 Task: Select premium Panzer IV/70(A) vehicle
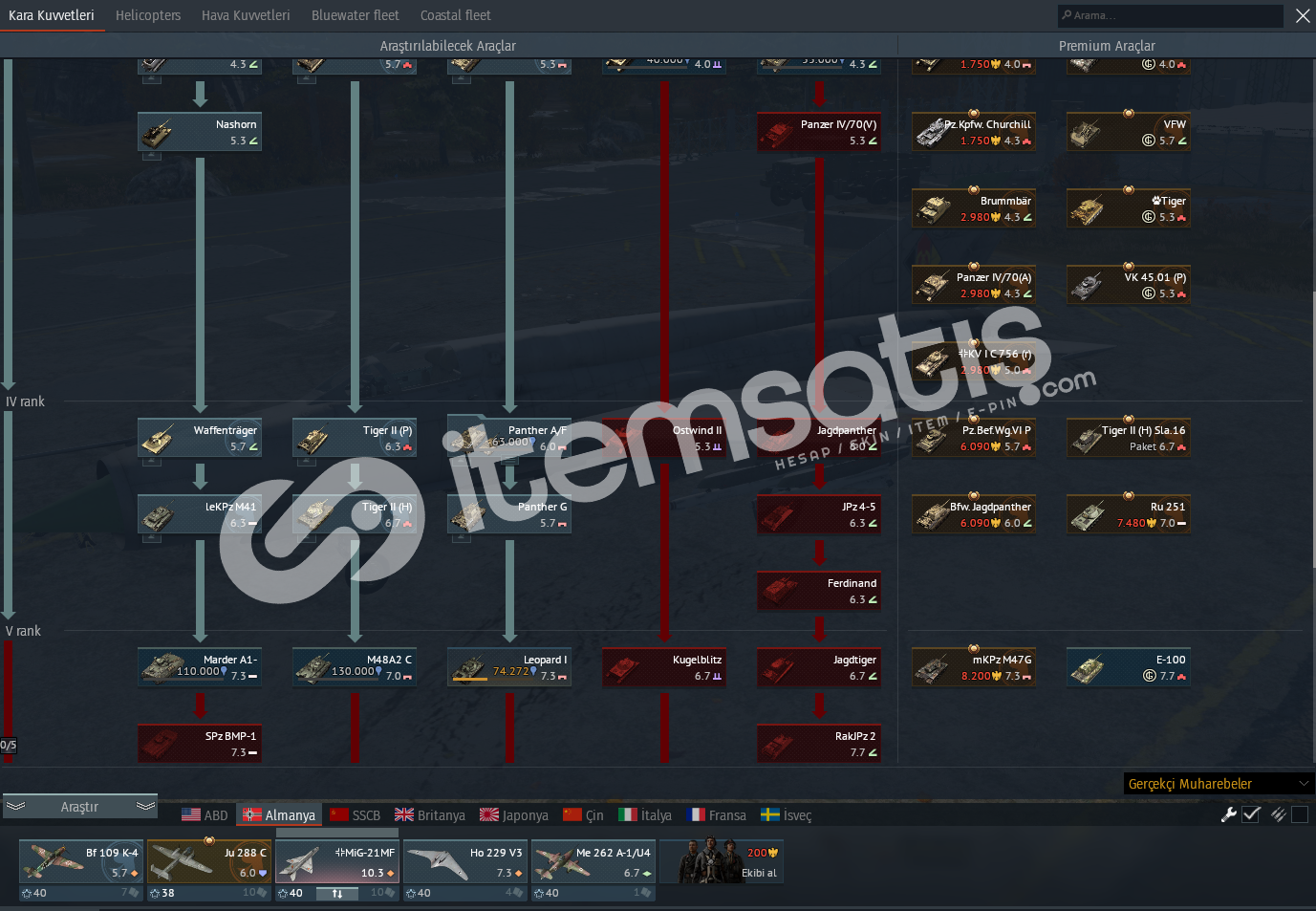(x=974, y=285)
